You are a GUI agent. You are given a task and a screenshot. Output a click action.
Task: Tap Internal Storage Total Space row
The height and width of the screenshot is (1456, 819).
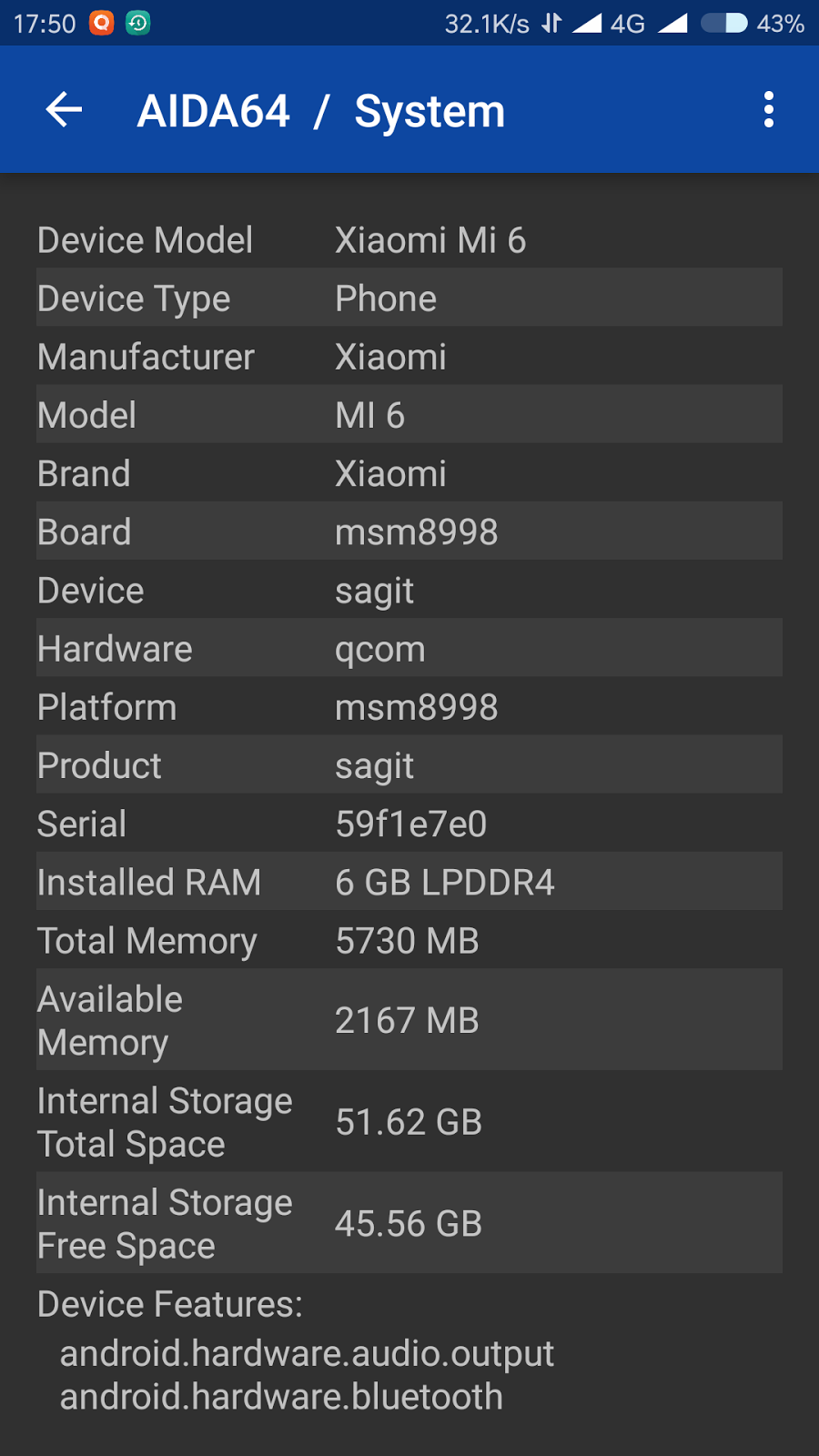(x=409, y=1122)
